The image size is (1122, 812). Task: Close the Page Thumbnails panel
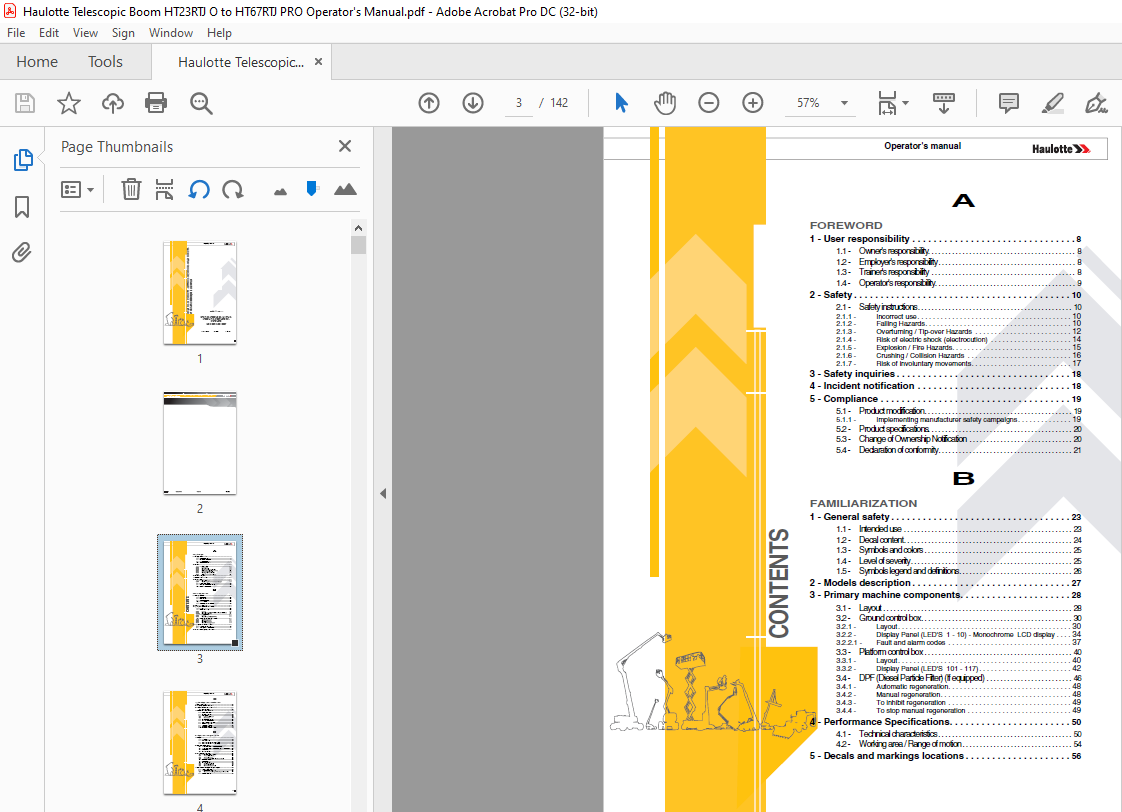[x=345, y=146]
